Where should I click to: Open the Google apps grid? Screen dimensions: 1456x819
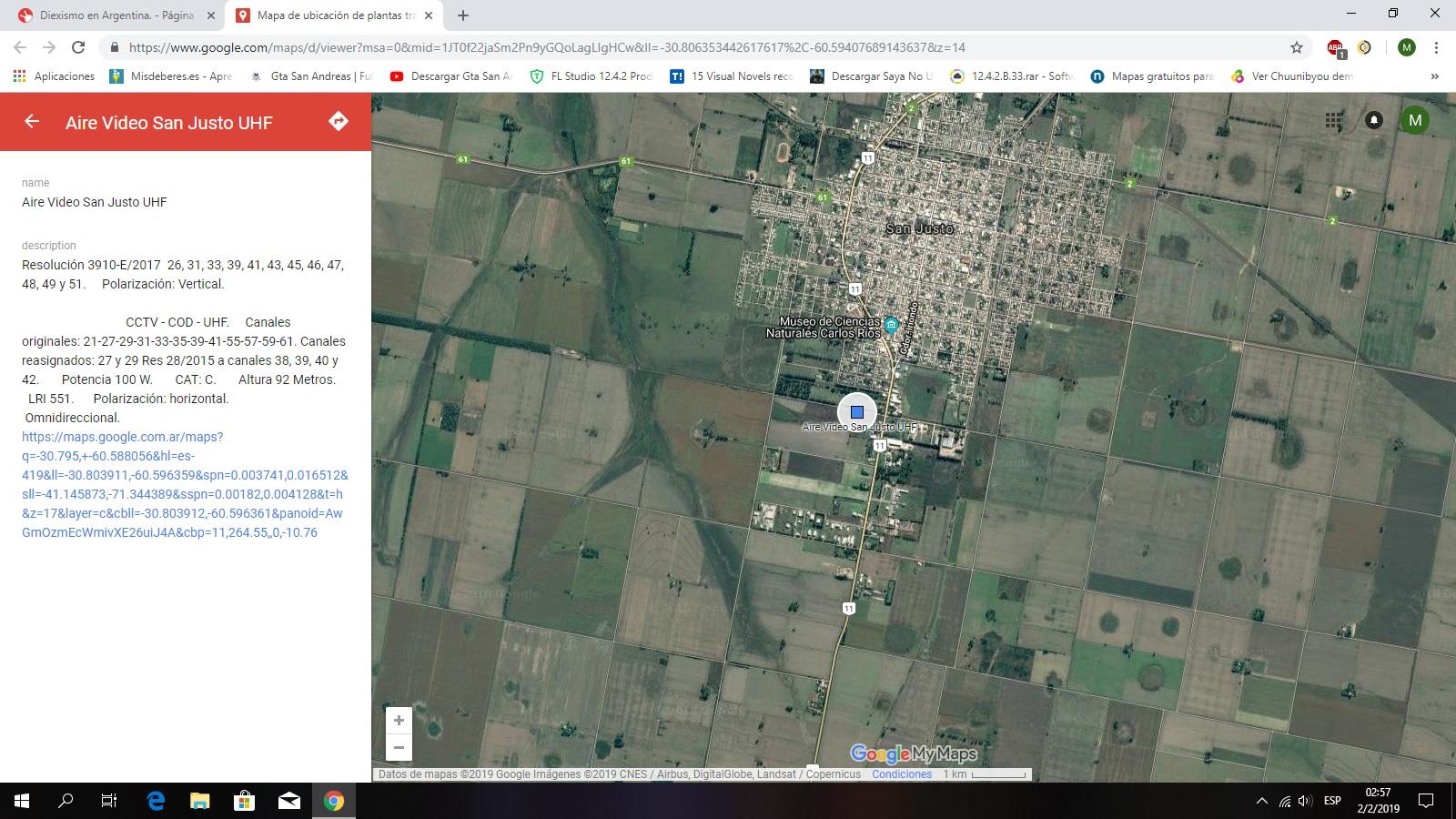tap(1333, 121)
